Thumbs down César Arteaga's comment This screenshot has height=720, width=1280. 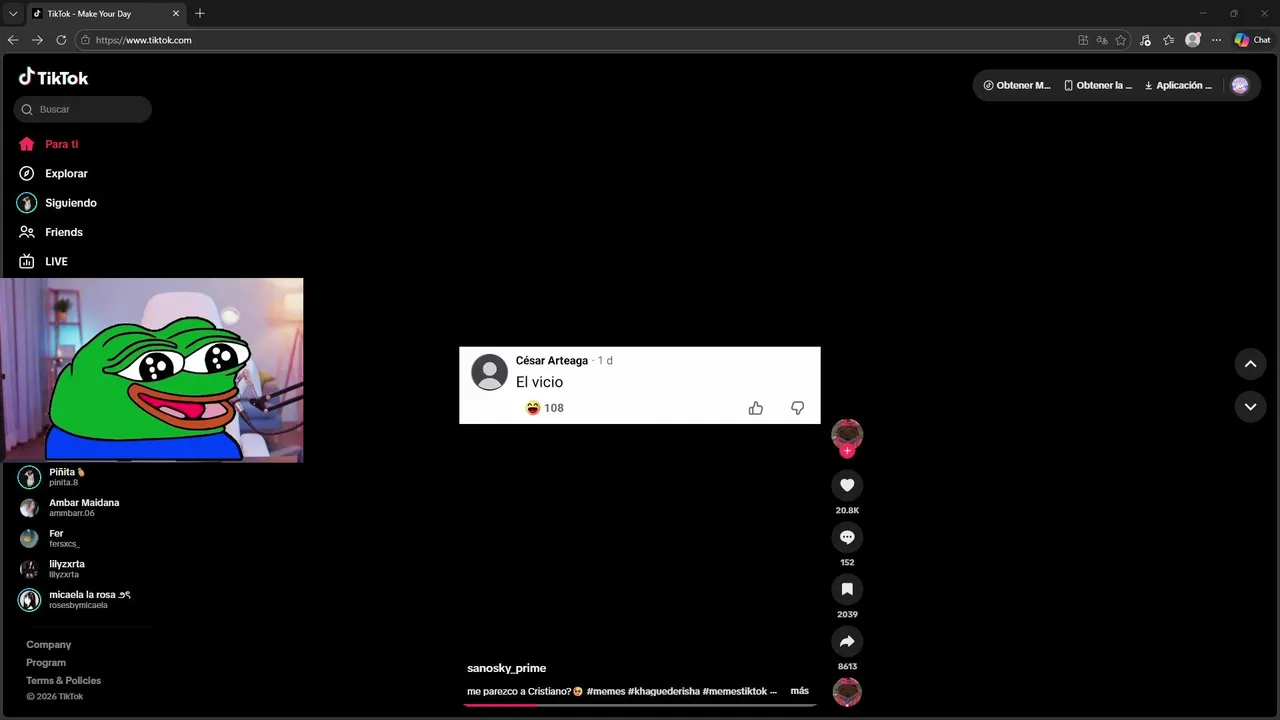click(x=797, y=408)
